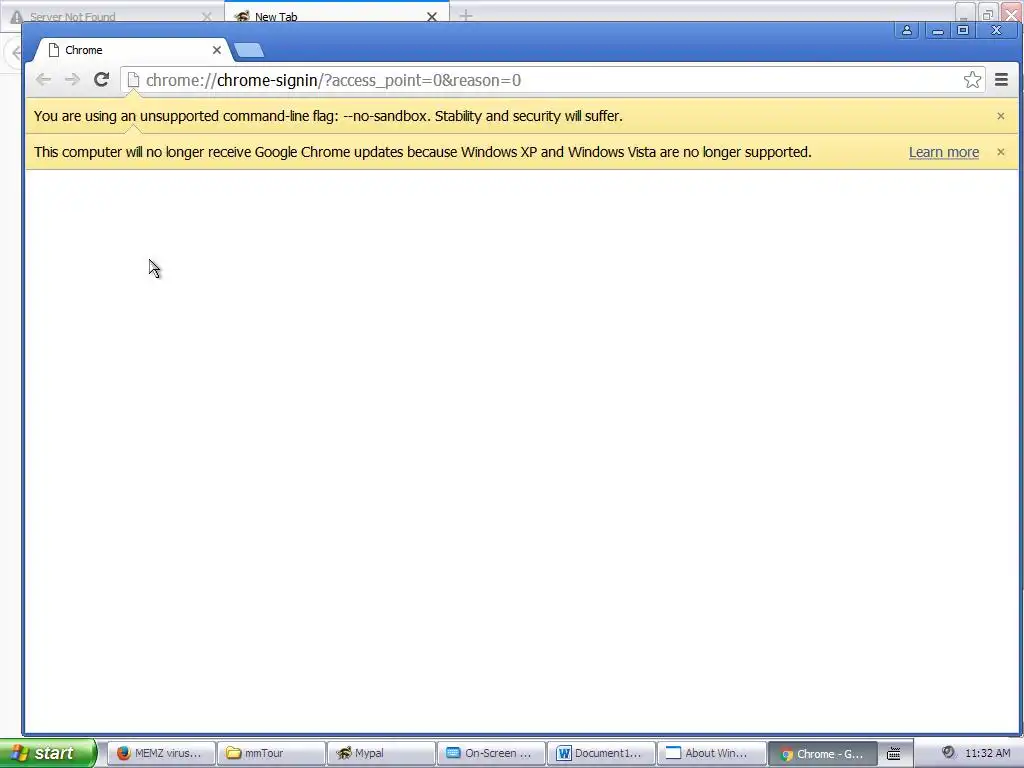Bookmark this page with the star icon
Image resolution: width=1024 pixels, height=768 pixels.
972,80
